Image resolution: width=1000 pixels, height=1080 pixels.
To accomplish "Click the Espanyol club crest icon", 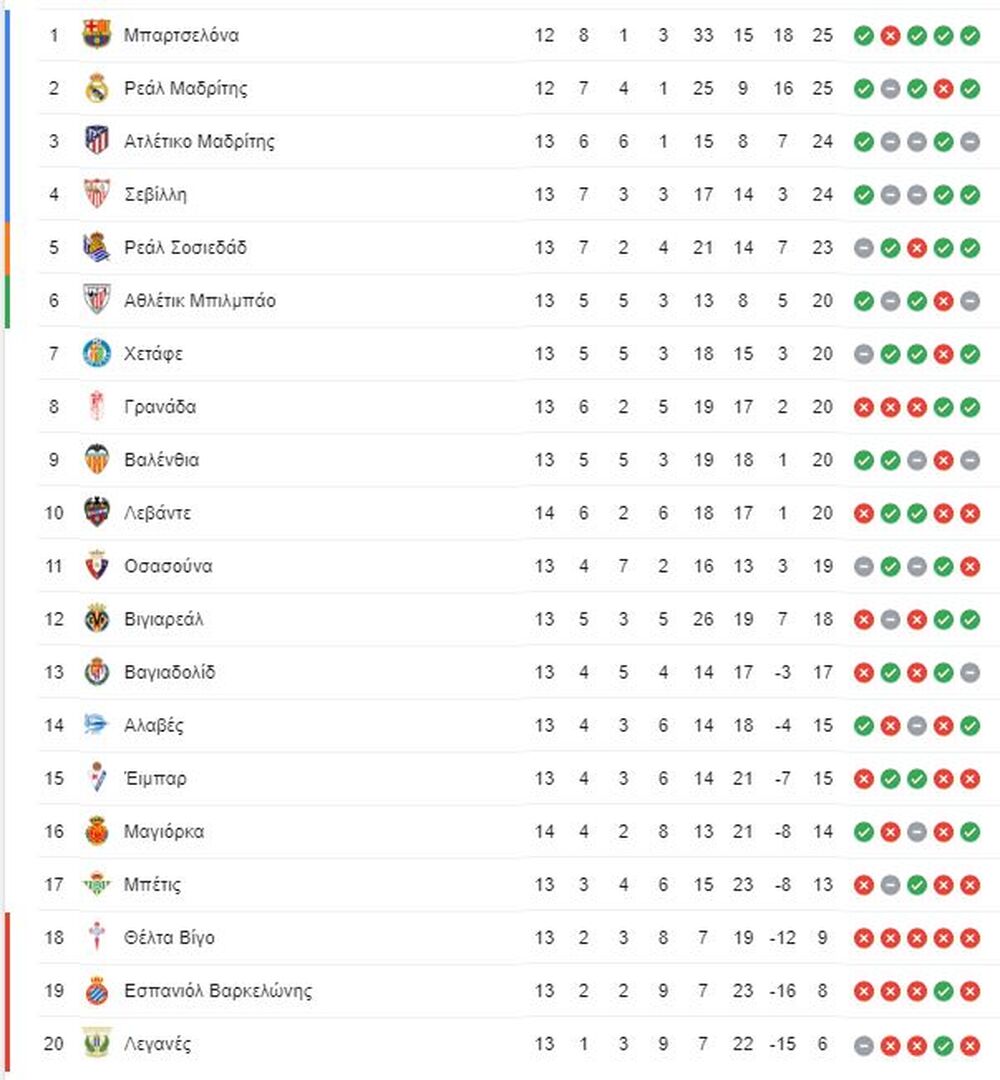I will [96, 990].
